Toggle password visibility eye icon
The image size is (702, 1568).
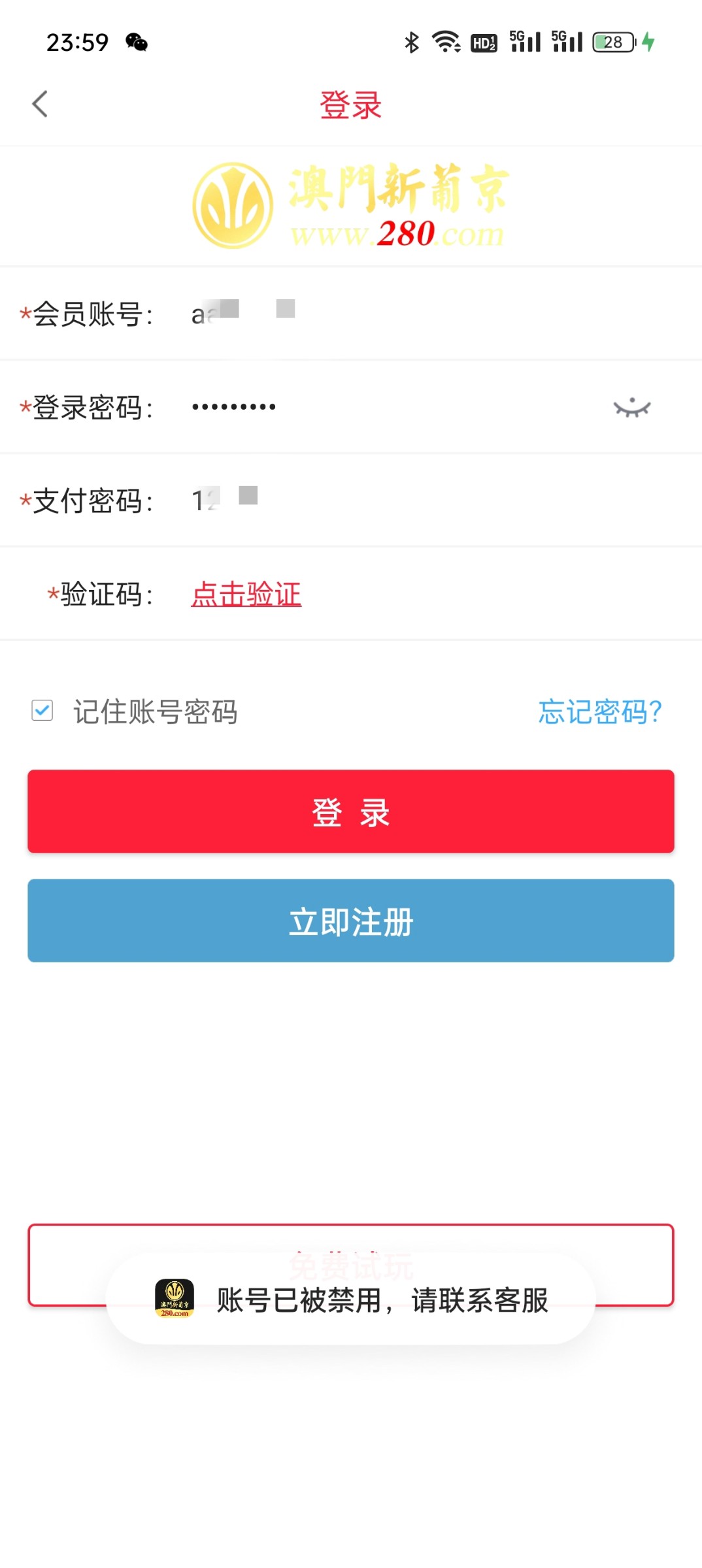(x=631, y=408)
